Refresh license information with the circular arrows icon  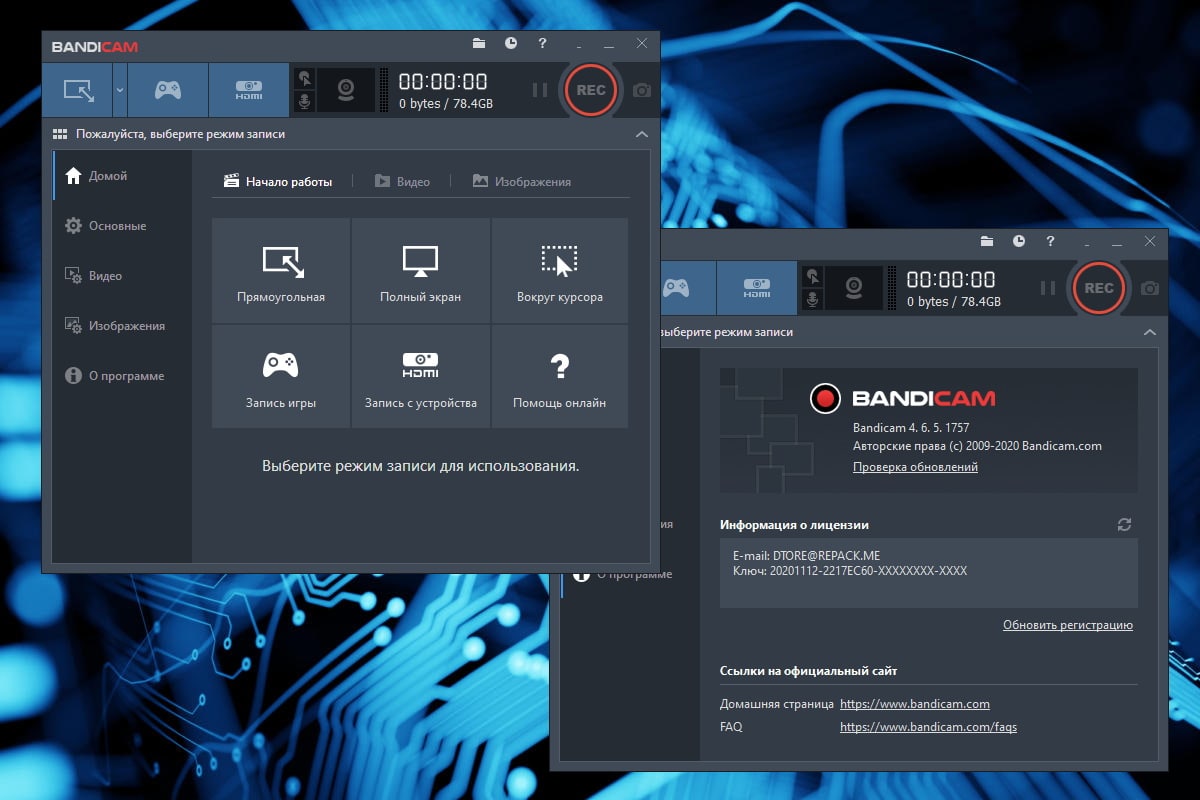point(1125,524)
